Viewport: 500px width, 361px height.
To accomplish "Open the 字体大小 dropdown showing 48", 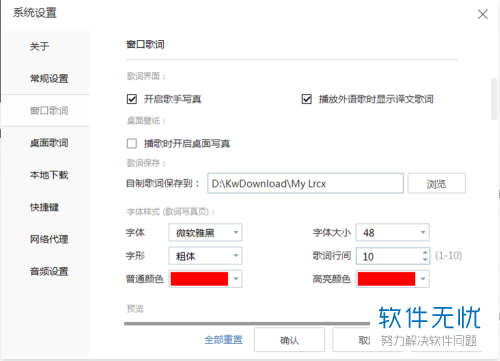I will 393,232.
